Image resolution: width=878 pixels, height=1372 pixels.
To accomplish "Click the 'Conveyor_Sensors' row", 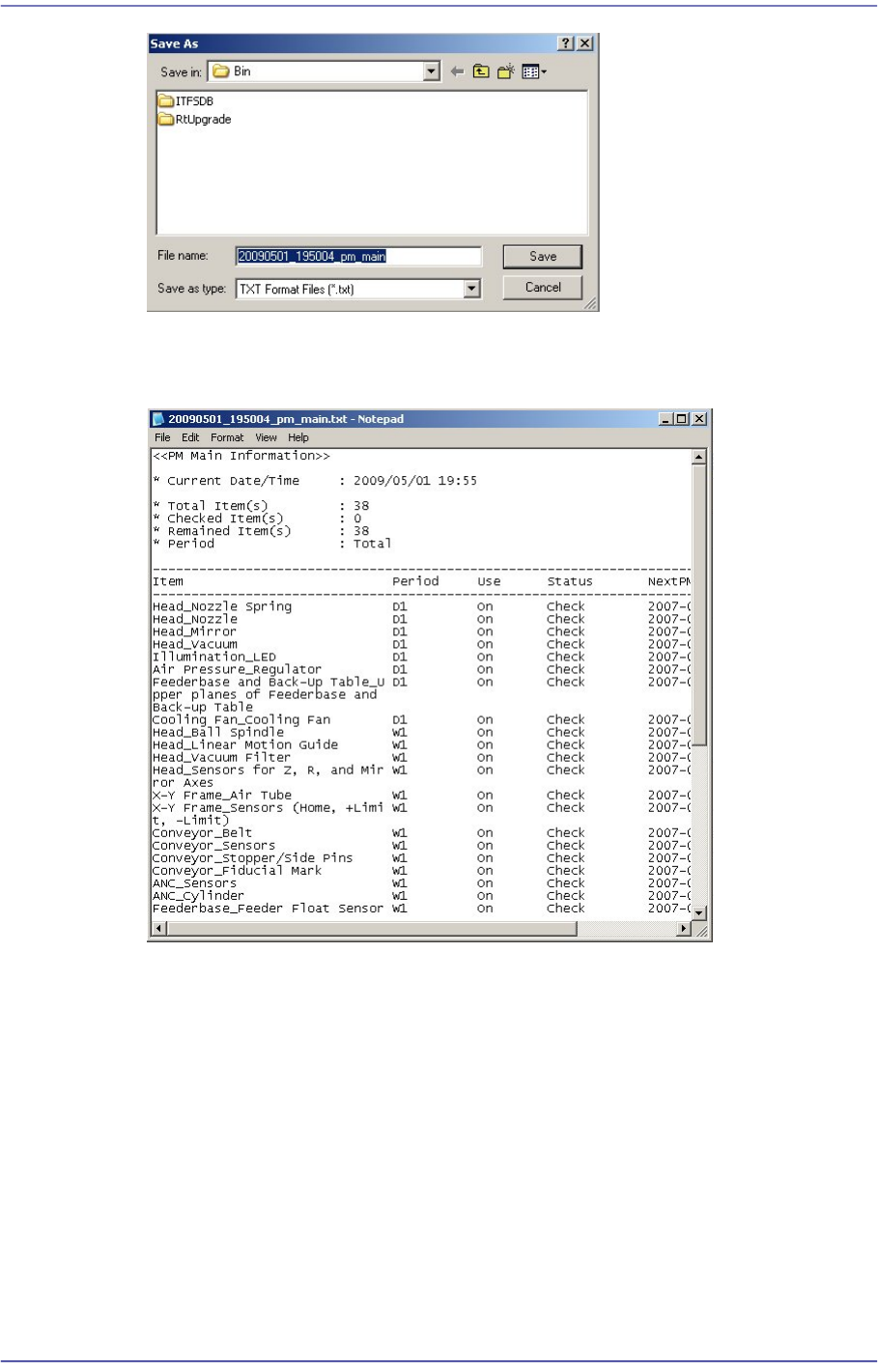I will point(421,845).
